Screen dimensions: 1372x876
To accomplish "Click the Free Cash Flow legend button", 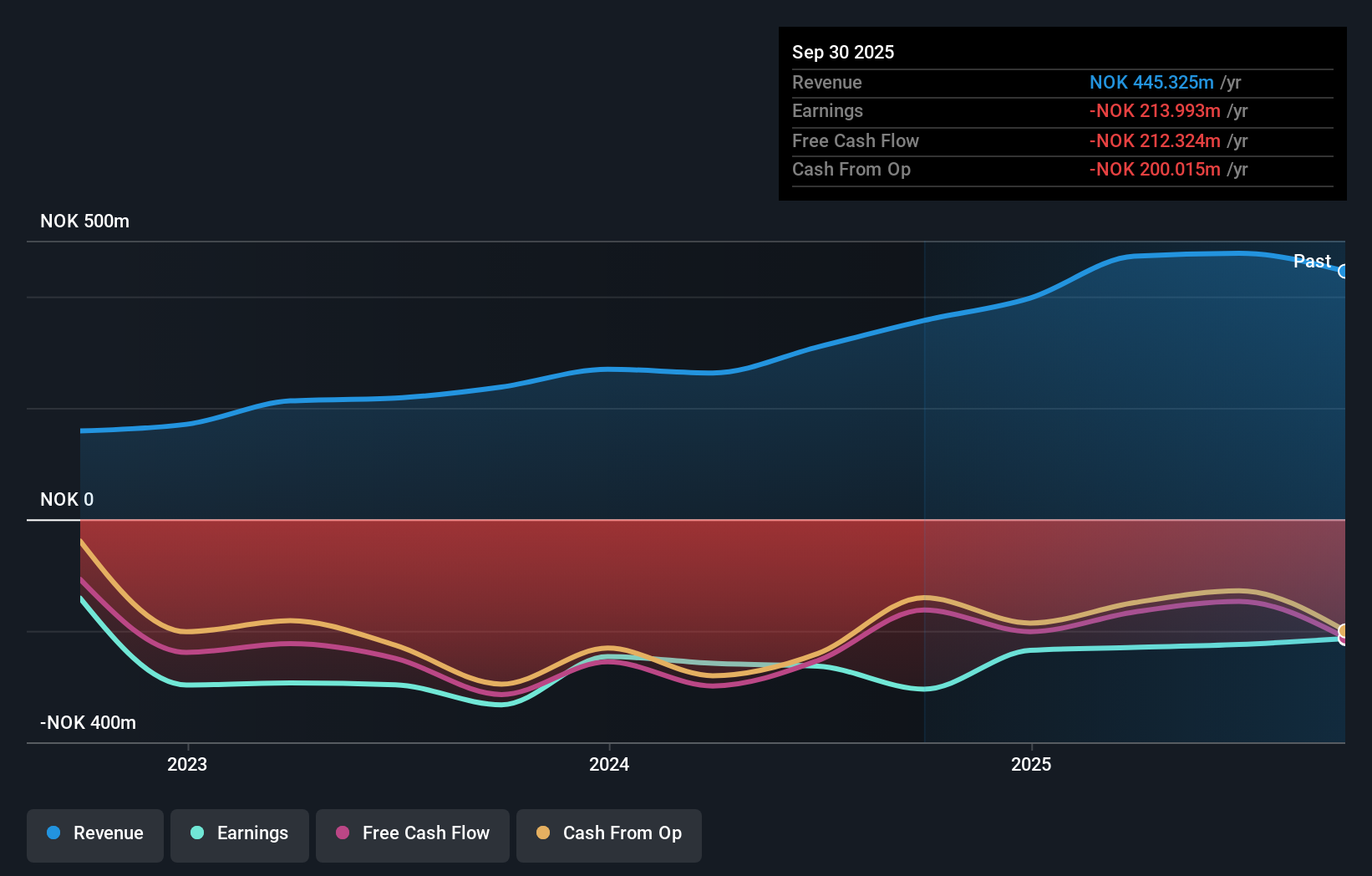I will coord(412,834).
